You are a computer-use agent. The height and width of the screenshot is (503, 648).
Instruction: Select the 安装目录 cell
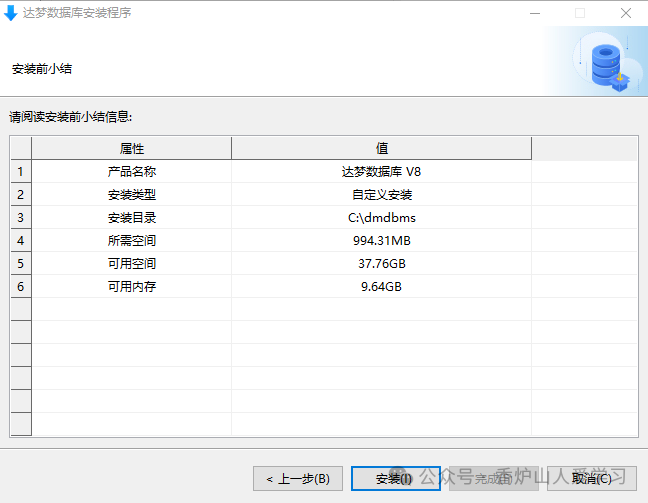point(131,217)
